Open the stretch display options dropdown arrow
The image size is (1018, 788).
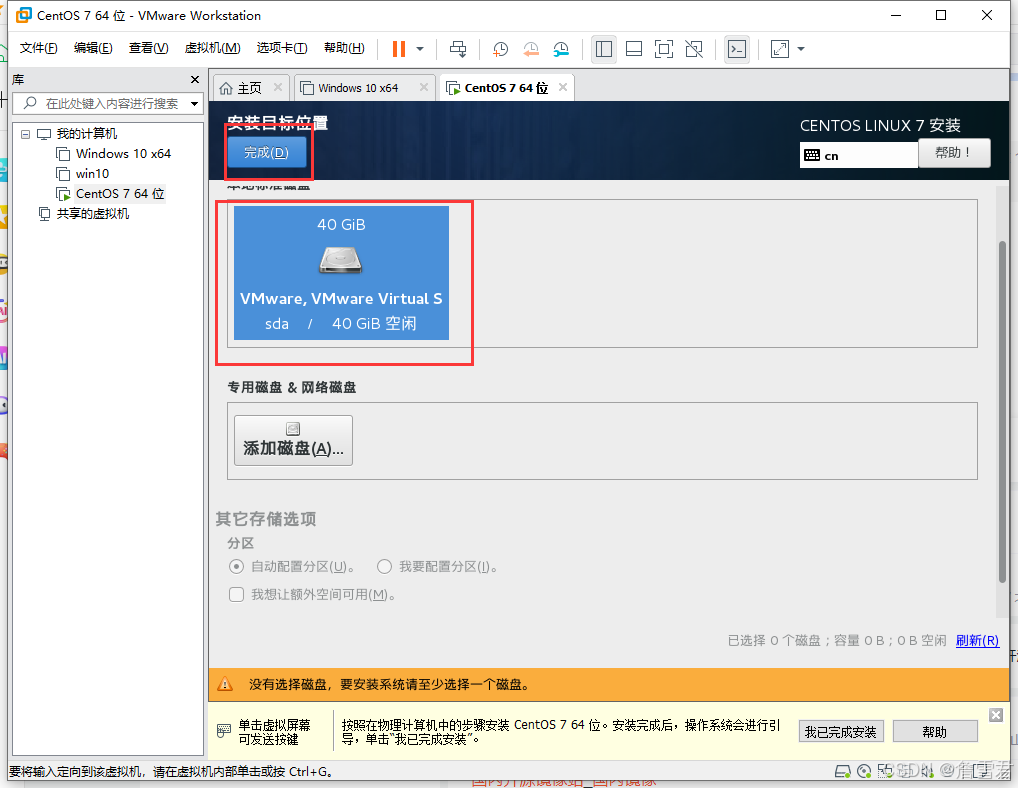(801, 49)
